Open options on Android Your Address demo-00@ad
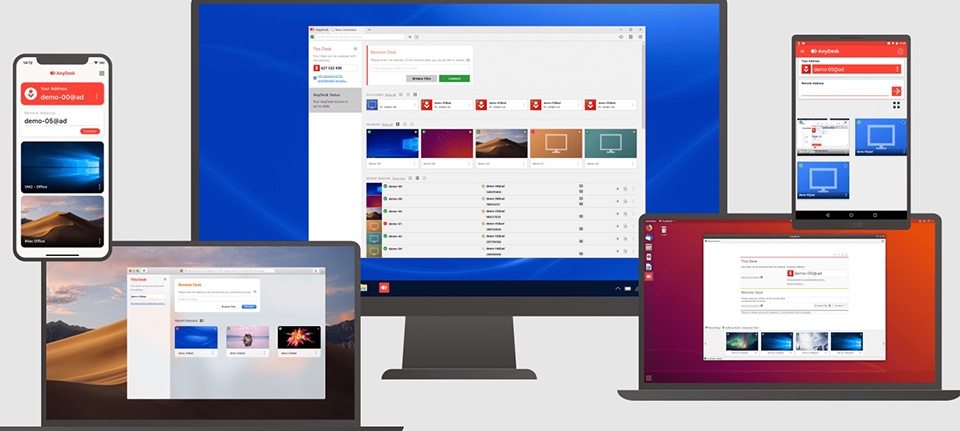Viewport: 960px width, 431px height. (x=898, y=69)
